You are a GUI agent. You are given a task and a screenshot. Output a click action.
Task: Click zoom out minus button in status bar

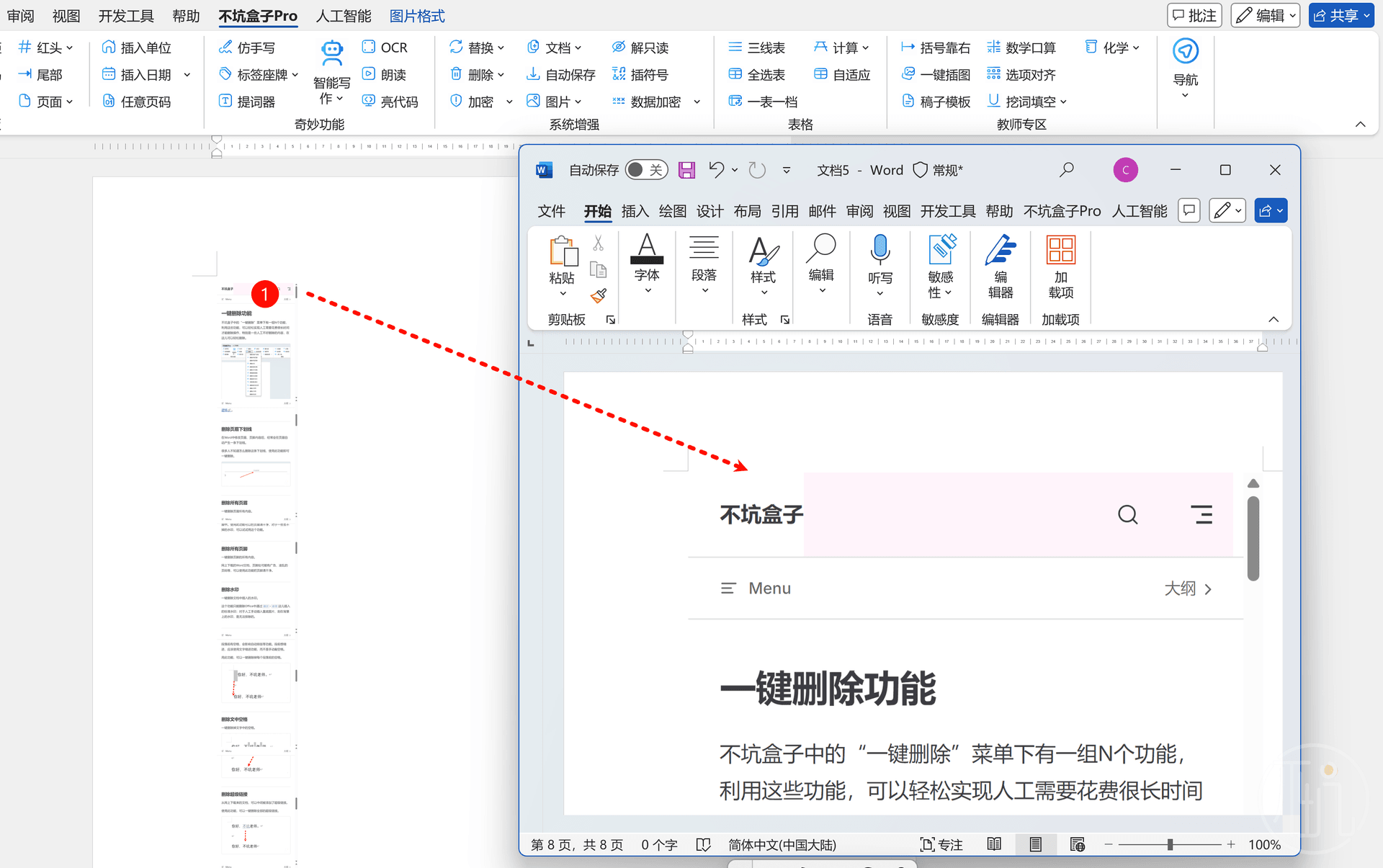click(x=1109, y=844)
